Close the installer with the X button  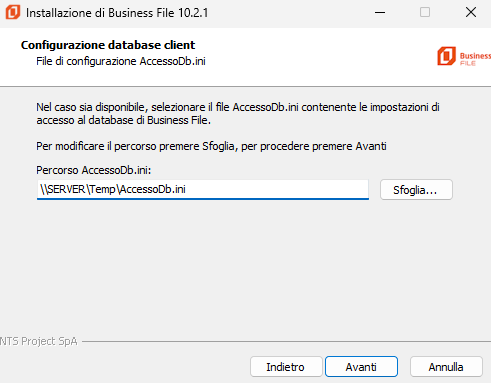pyautogui.click(x=471, y=13)
